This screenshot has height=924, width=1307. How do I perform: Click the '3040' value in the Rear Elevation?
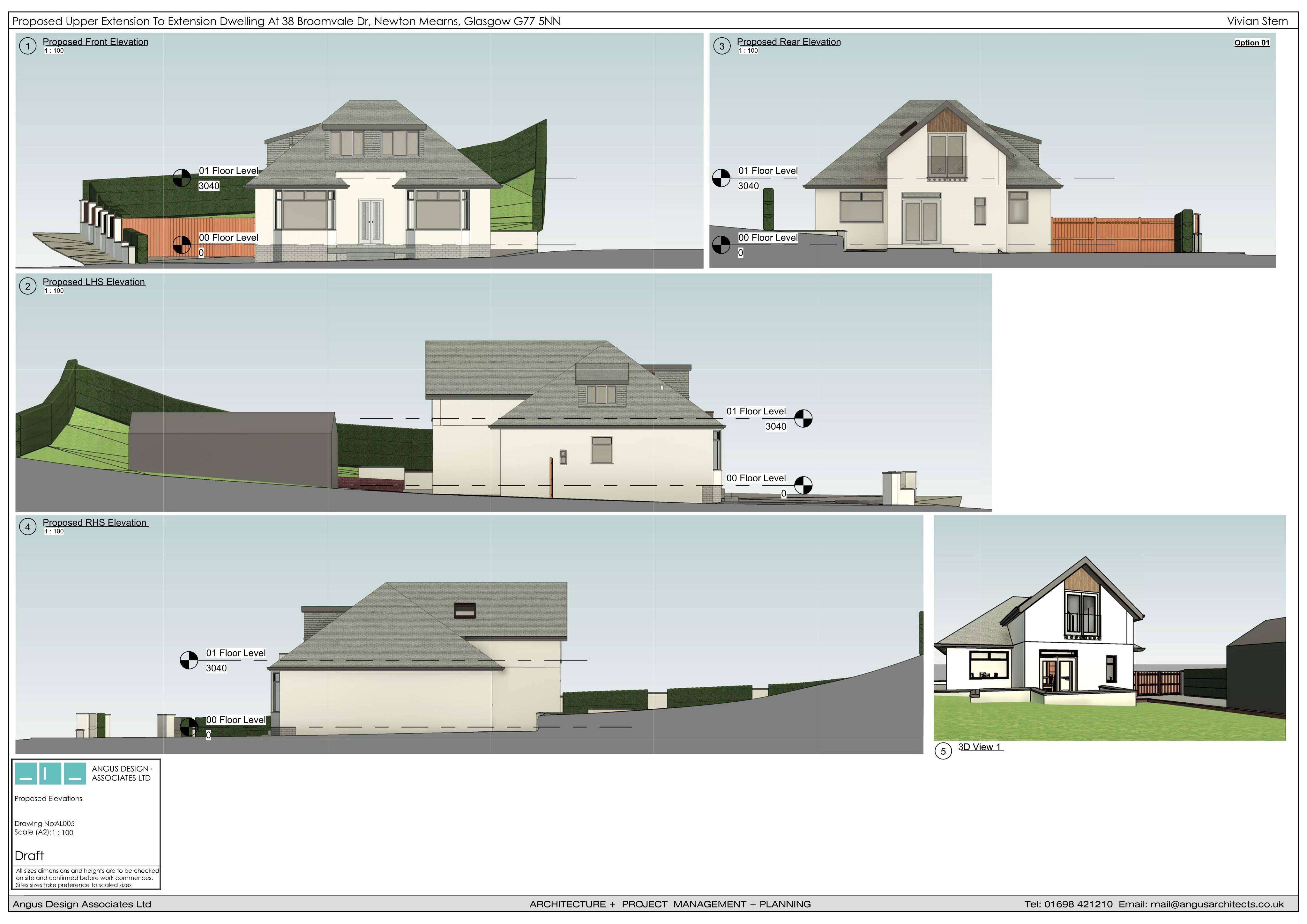749,186
